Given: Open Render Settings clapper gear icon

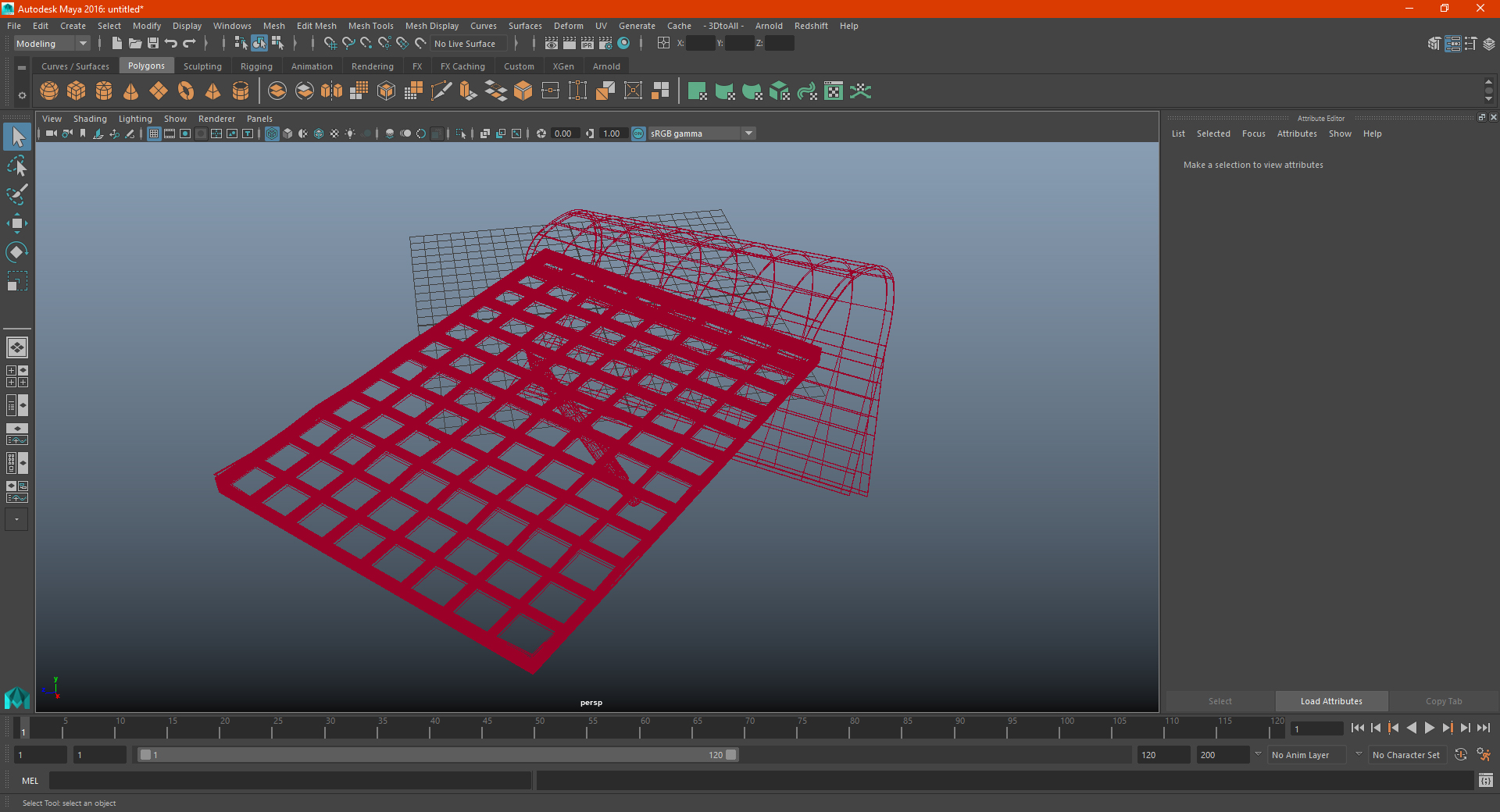Looking at the screenshot, I should (605, 44).
